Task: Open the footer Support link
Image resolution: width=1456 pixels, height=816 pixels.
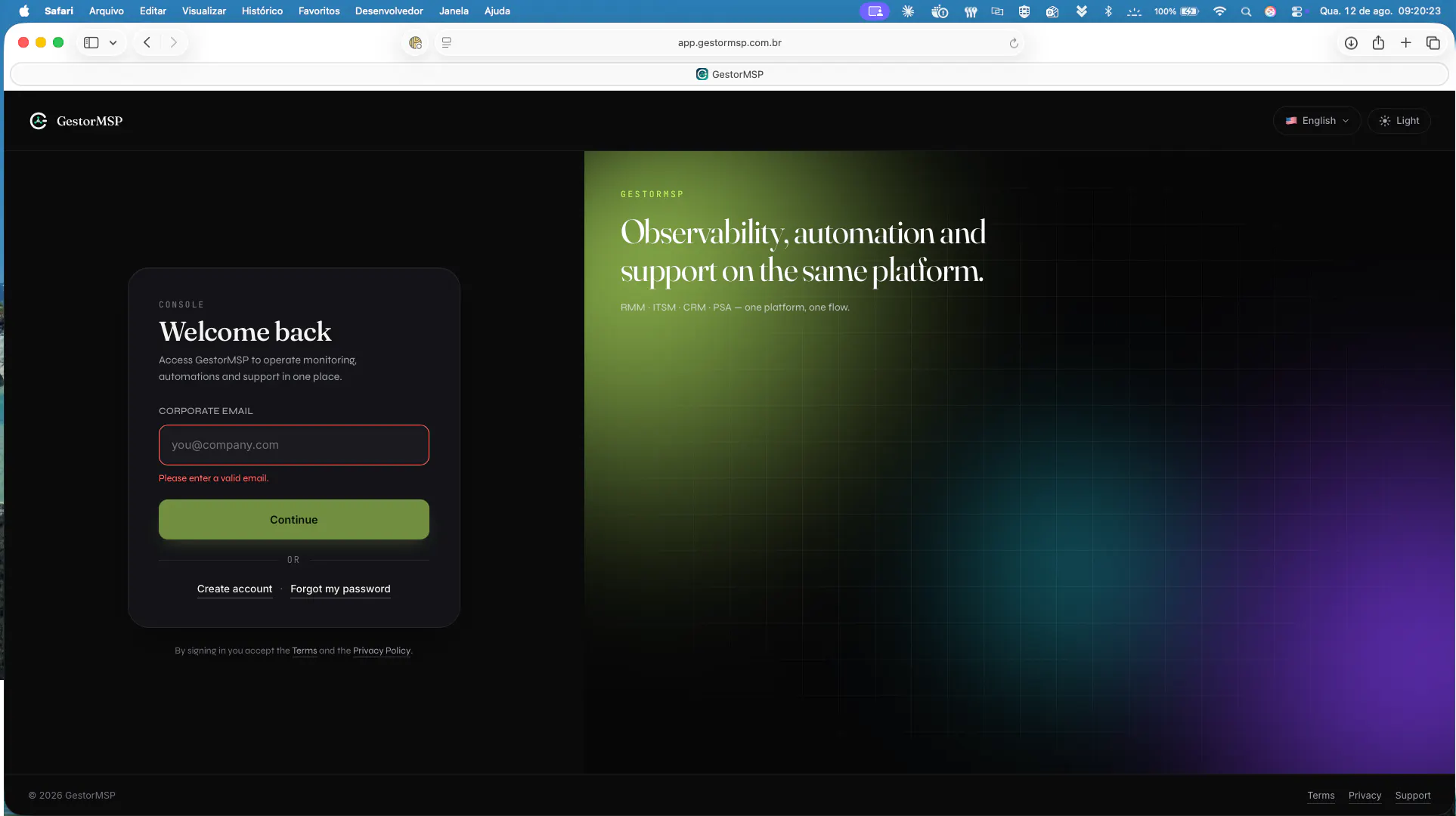Action: [1413, 796]
